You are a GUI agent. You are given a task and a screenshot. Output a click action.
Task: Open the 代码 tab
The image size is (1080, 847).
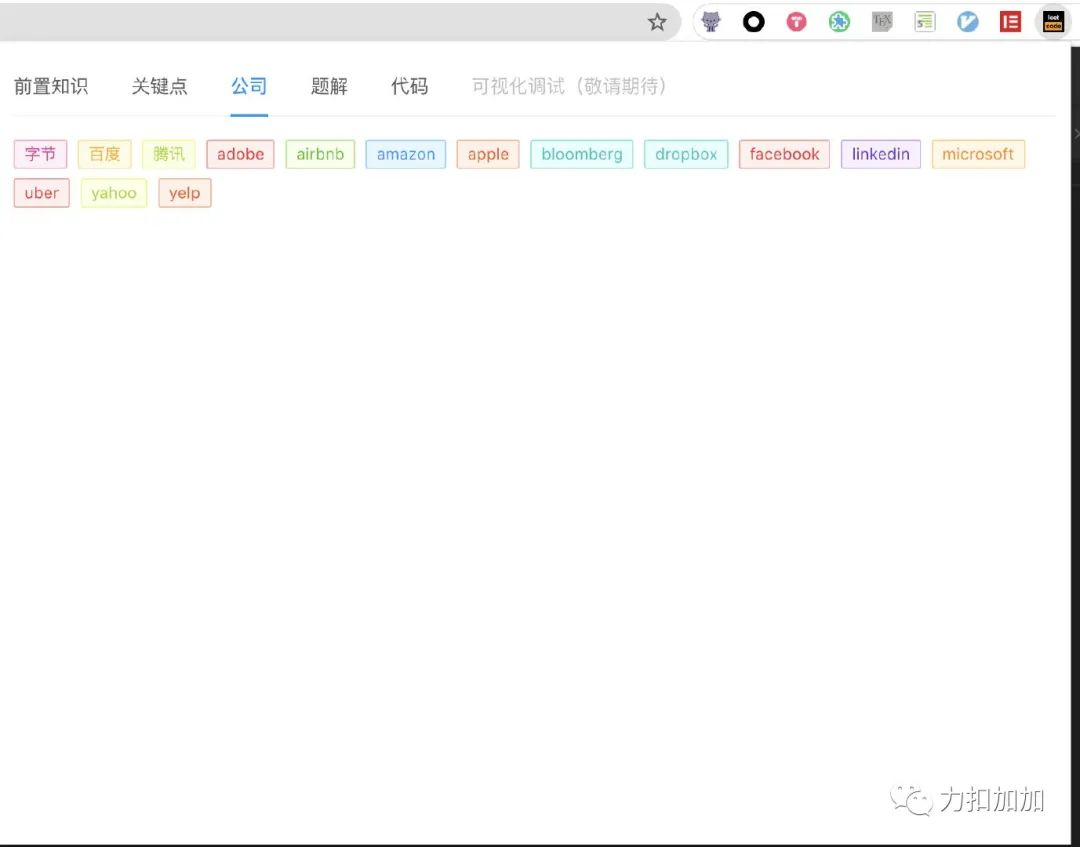(409, 86)
